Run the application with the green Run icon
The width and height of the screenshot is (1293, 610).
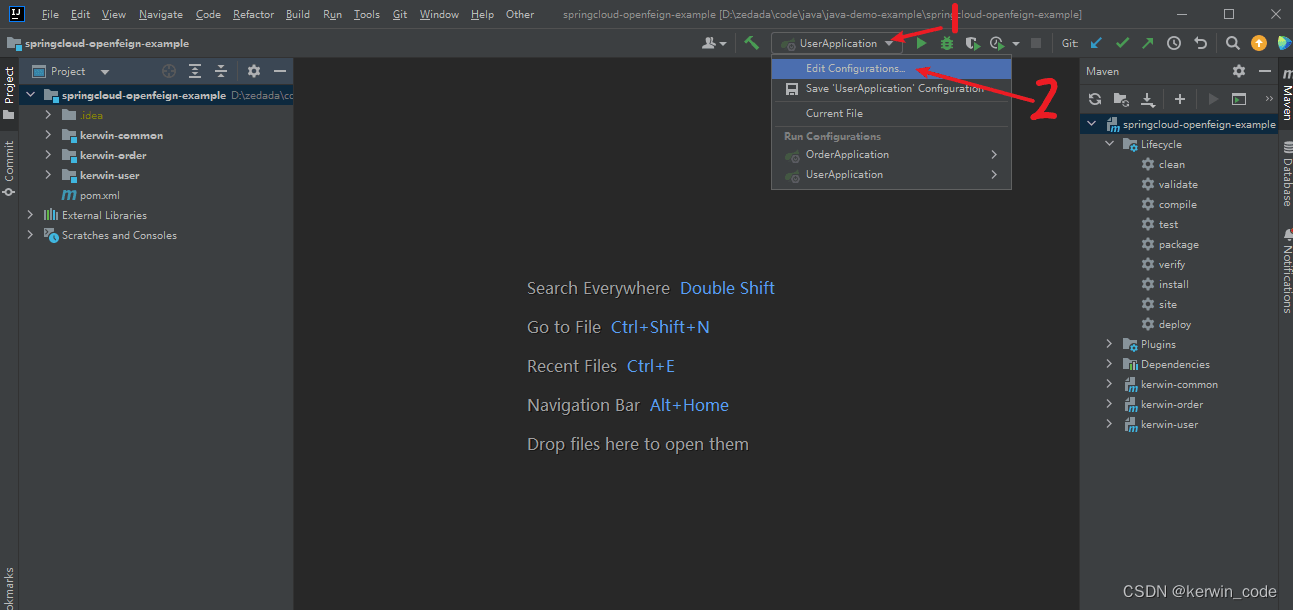pyautogui.click(x=920, y=43)
